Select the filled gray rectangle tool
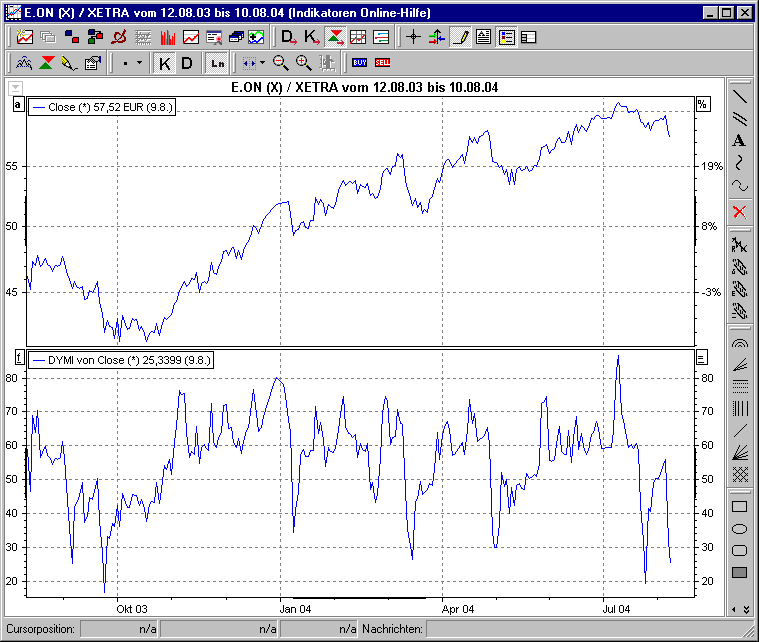The width and height of the screenshot is (759, 642). pos(739,572)
